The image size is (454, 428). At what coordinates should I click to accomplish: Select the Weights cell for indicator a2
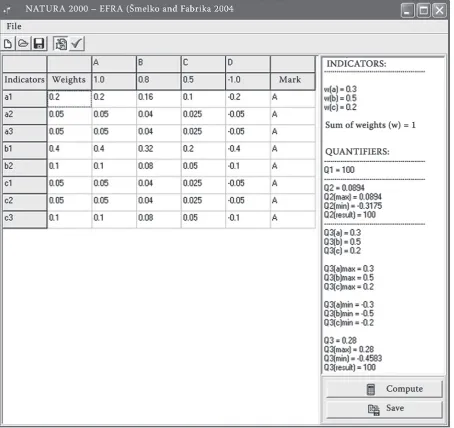69,116
